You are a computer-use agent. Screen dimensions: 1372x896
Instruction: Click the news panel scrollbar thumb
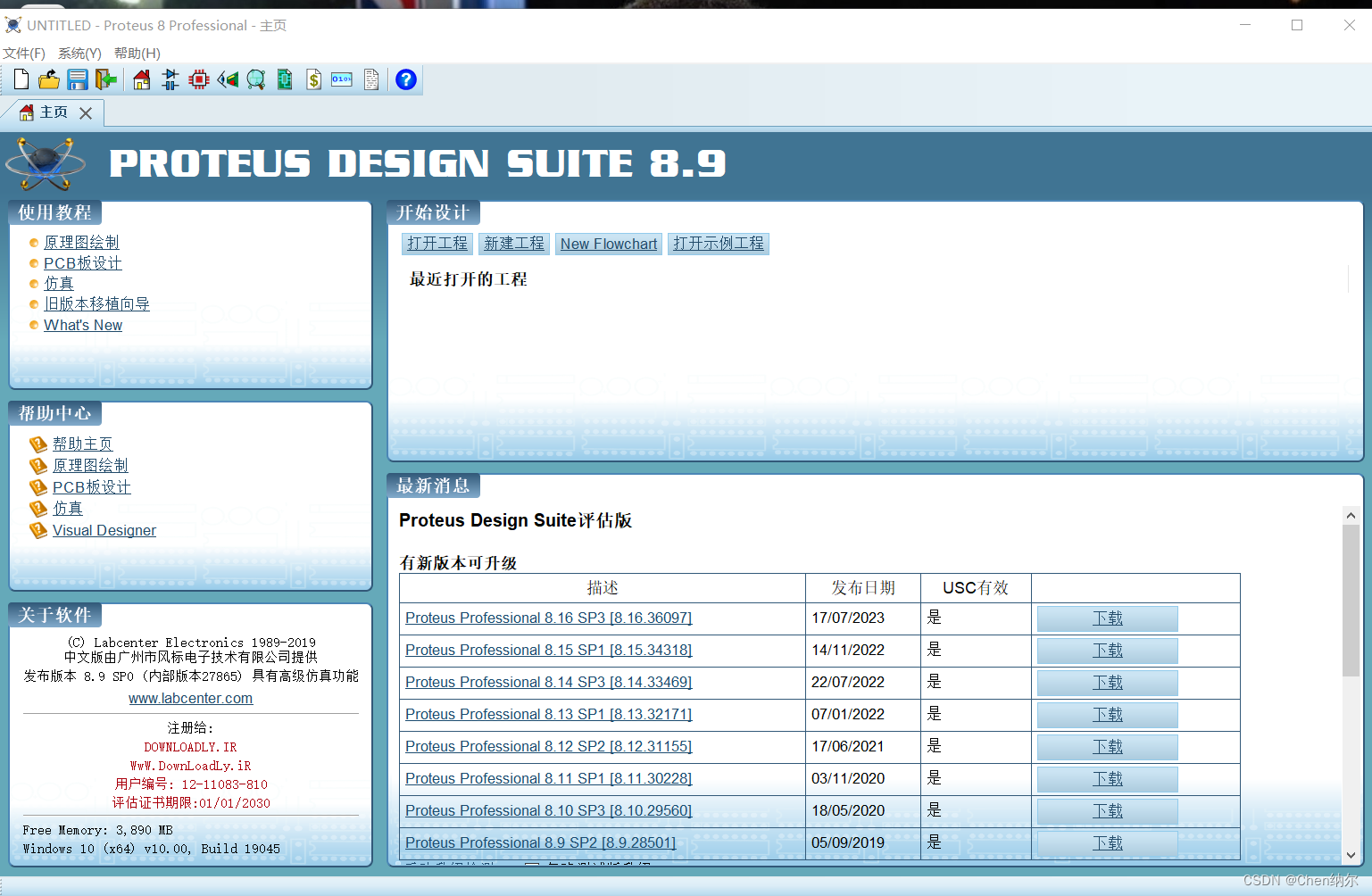tap(1351, 601)
